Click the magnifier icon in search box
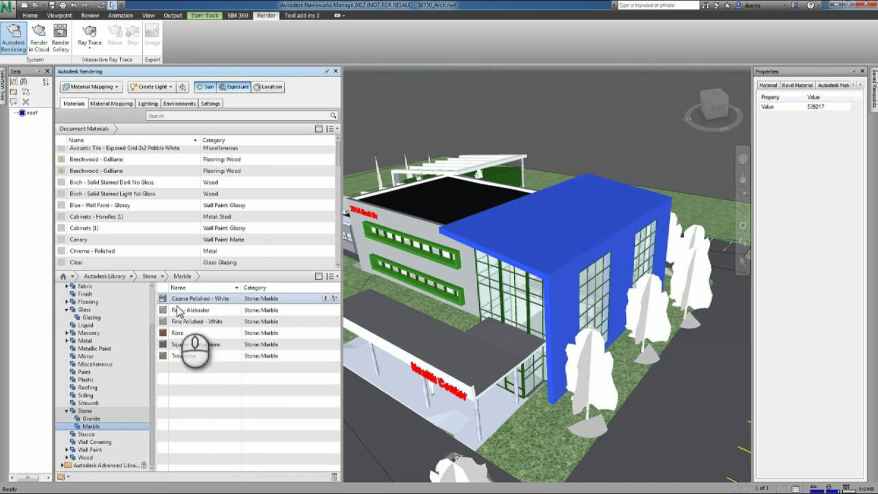The width and height of the screenshot is (878, 494). click(333, 116)
